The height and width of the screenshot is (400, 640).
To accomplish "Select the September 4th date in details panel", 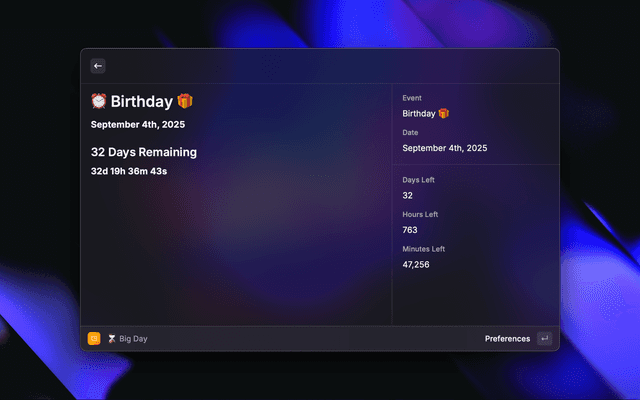I will point(444,148).
